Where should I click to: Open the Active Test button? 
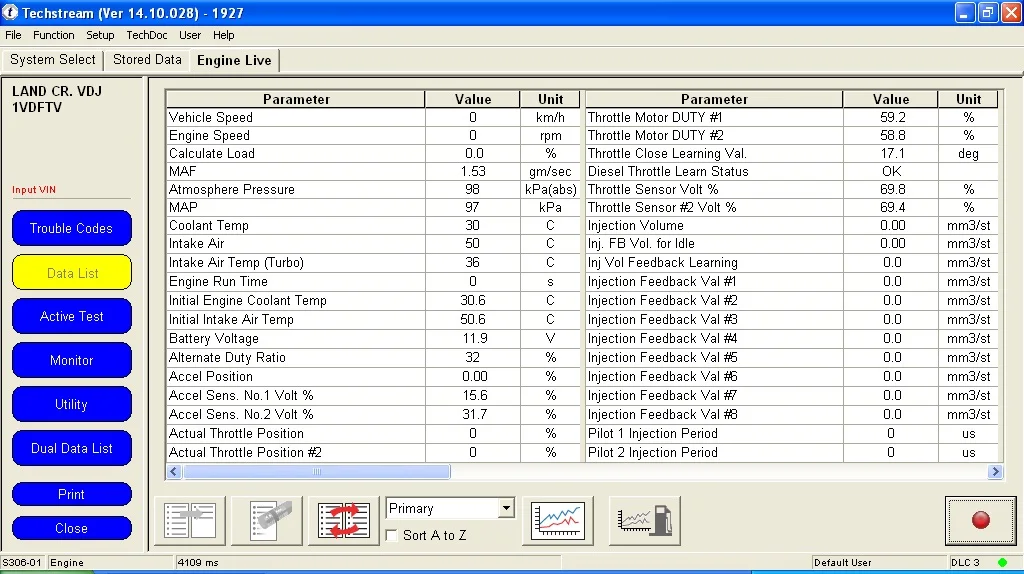pyautogui.click(x=72, y=316)
